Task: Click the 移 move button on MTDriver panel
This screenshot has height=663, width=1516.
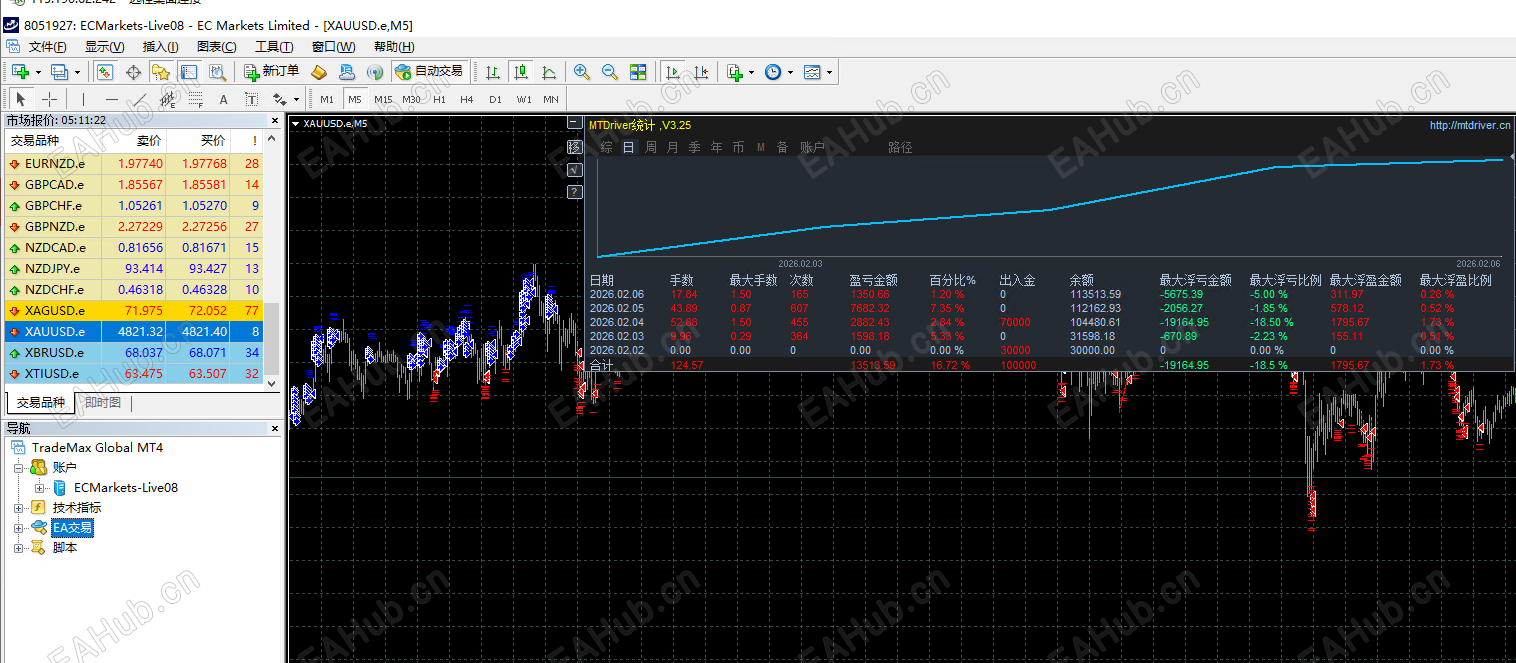Action: point(574,147)
